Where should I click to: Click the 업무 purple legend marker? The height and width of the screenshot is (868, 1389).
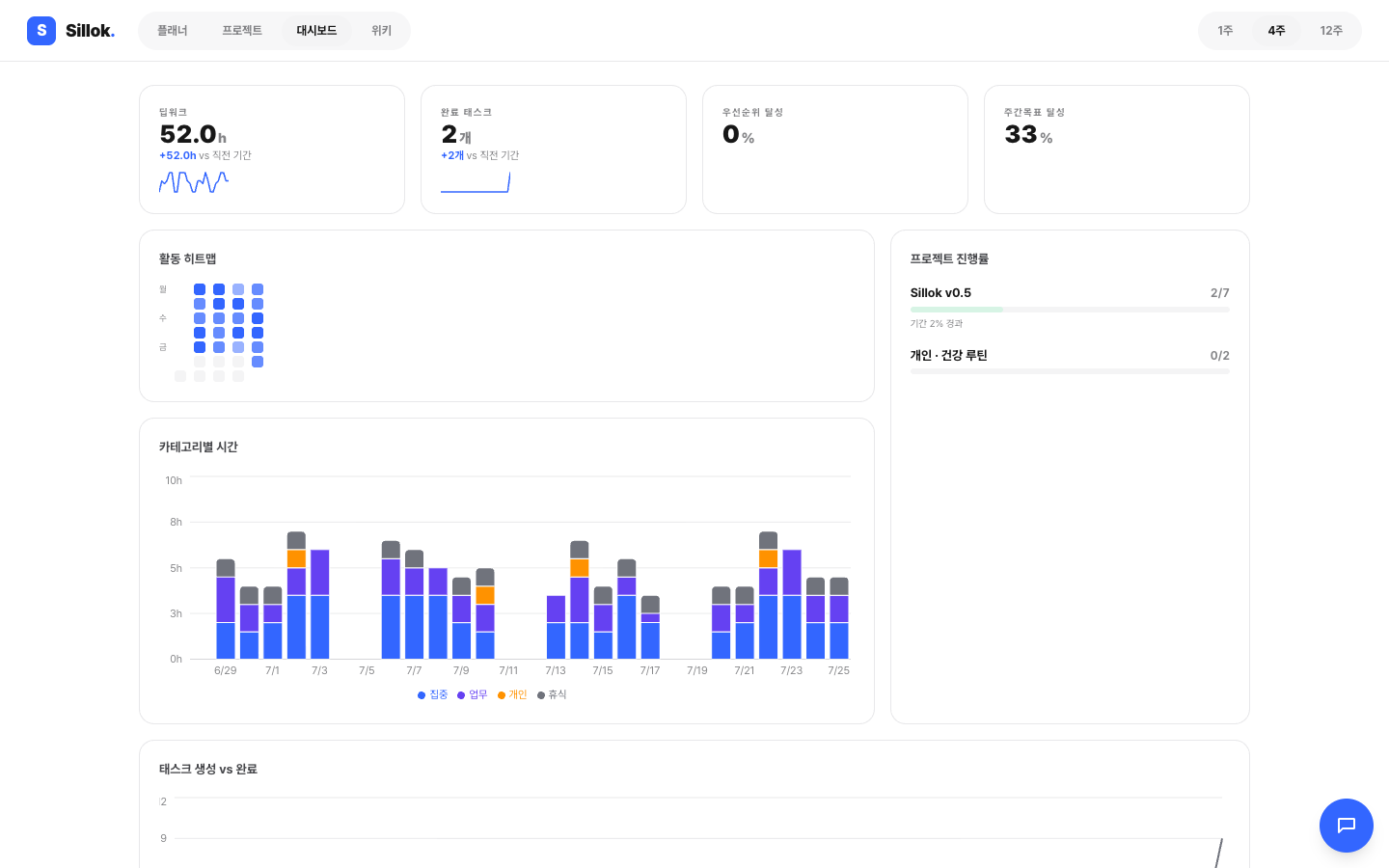click(461, 695)
